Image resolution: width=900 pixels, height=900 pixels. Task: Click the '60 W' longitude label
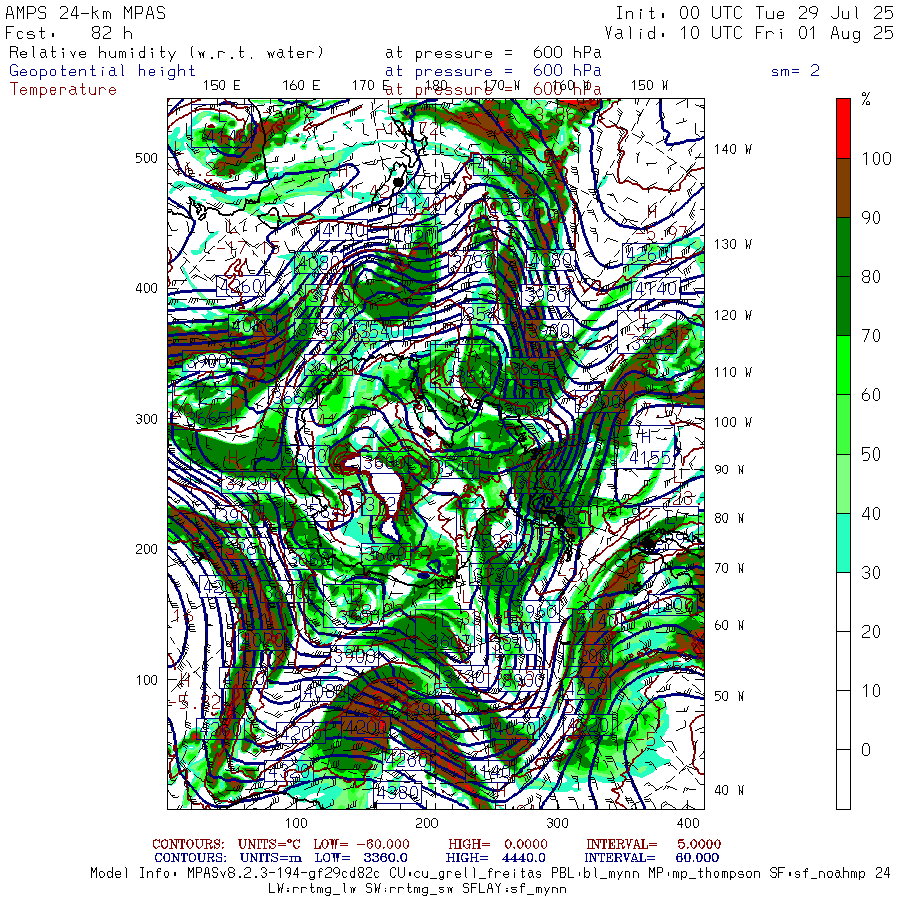tap(729, 626)
